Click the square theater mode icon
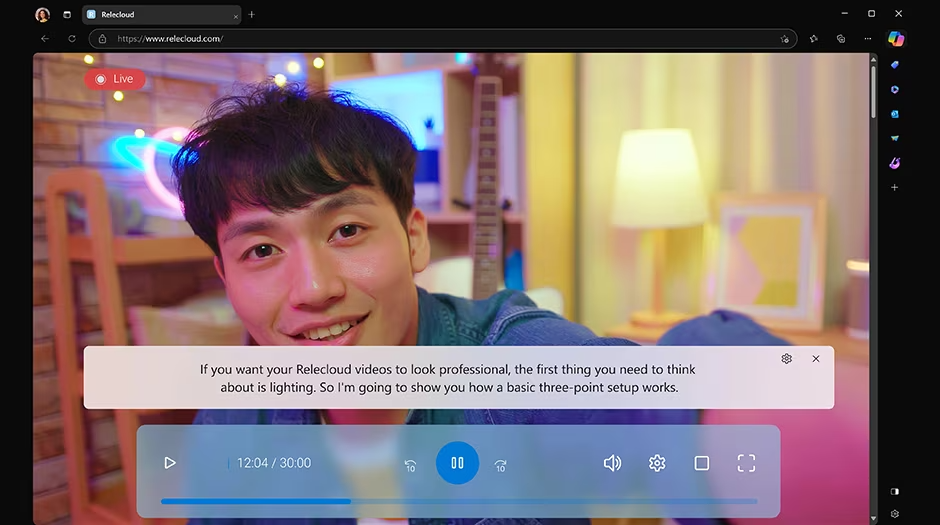 tap(702, 463)
